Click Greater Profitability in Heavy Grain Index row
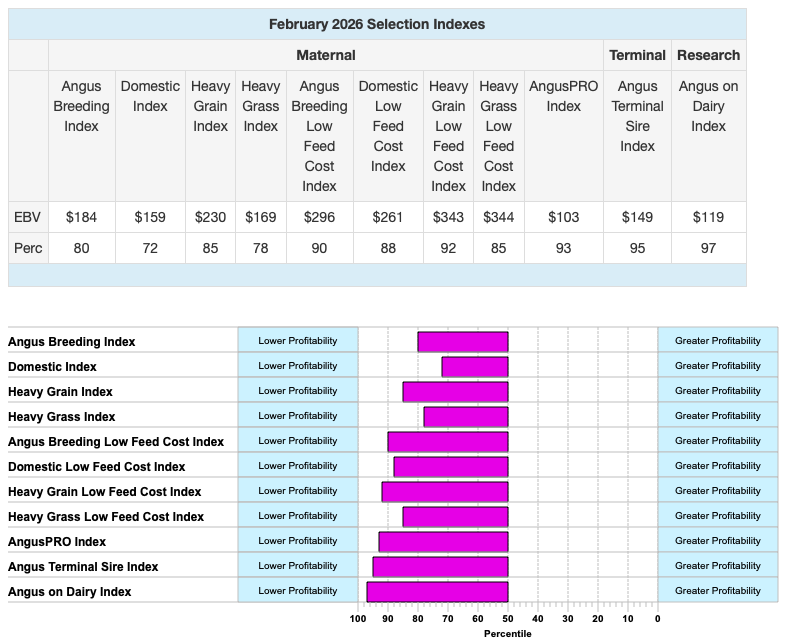Viewport: 789px width, 643px height. tap(718, 391)
